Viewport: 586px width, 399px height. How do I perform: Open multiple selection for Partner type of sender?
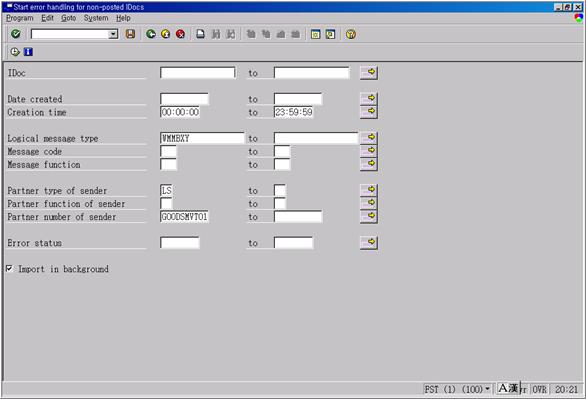[x=369, y=190]
